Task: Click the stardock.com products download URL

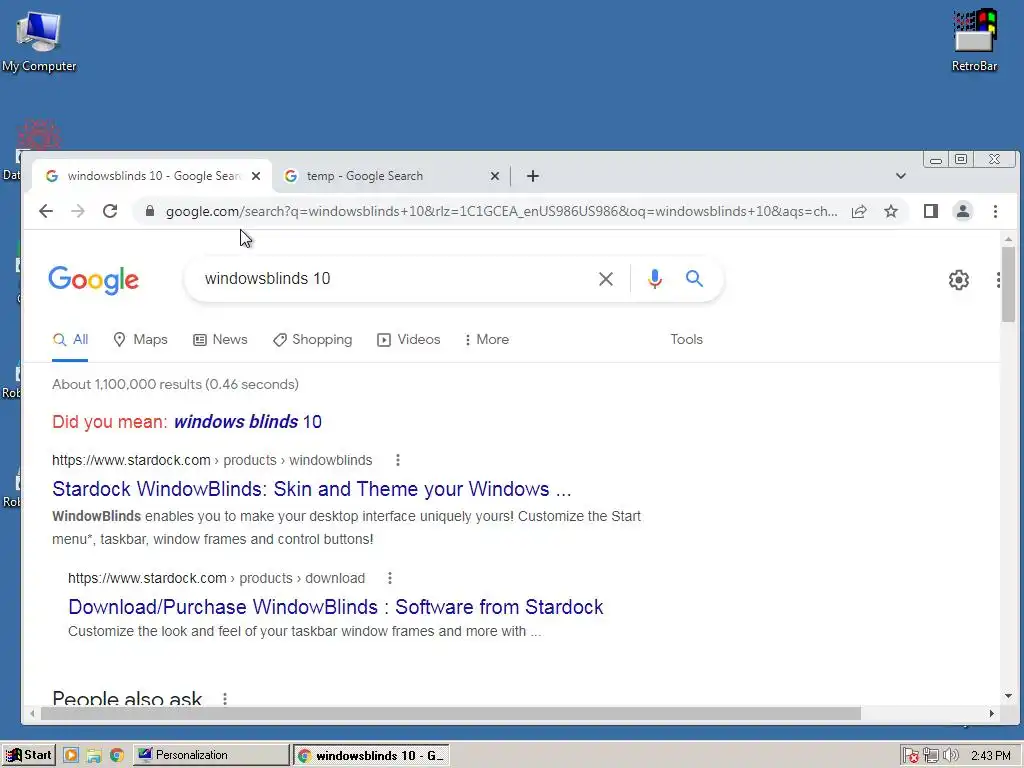Action: (x=216, y=578)
